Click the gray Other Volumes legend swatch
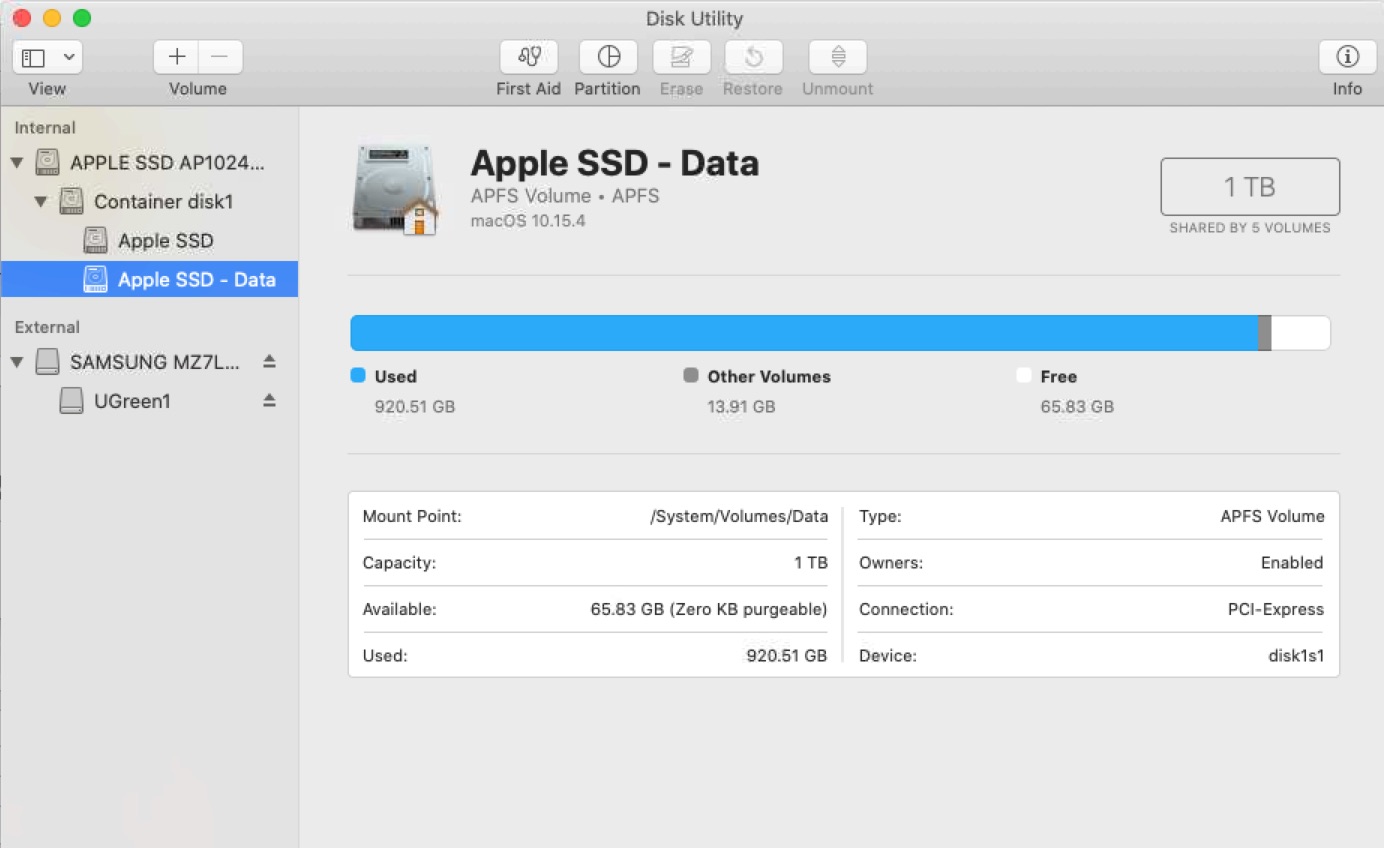The image size is (1384, 848). [690, 375]
